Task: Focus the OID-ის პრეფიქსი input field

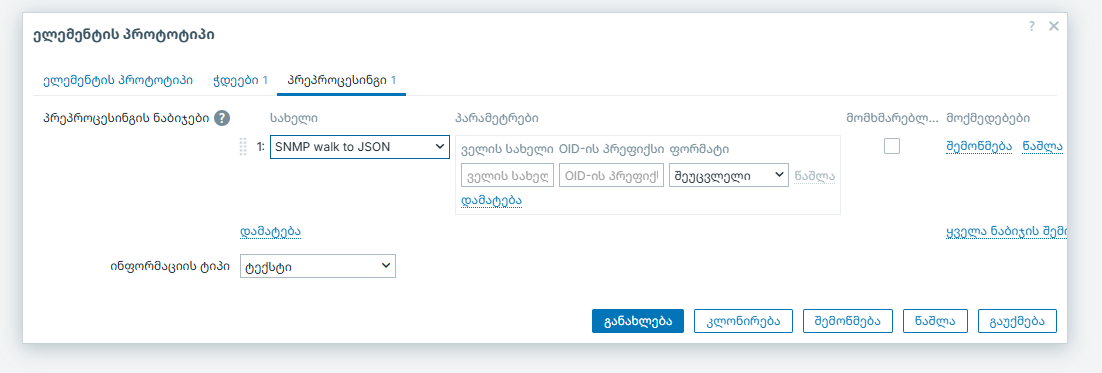Action: pos(611,176)
